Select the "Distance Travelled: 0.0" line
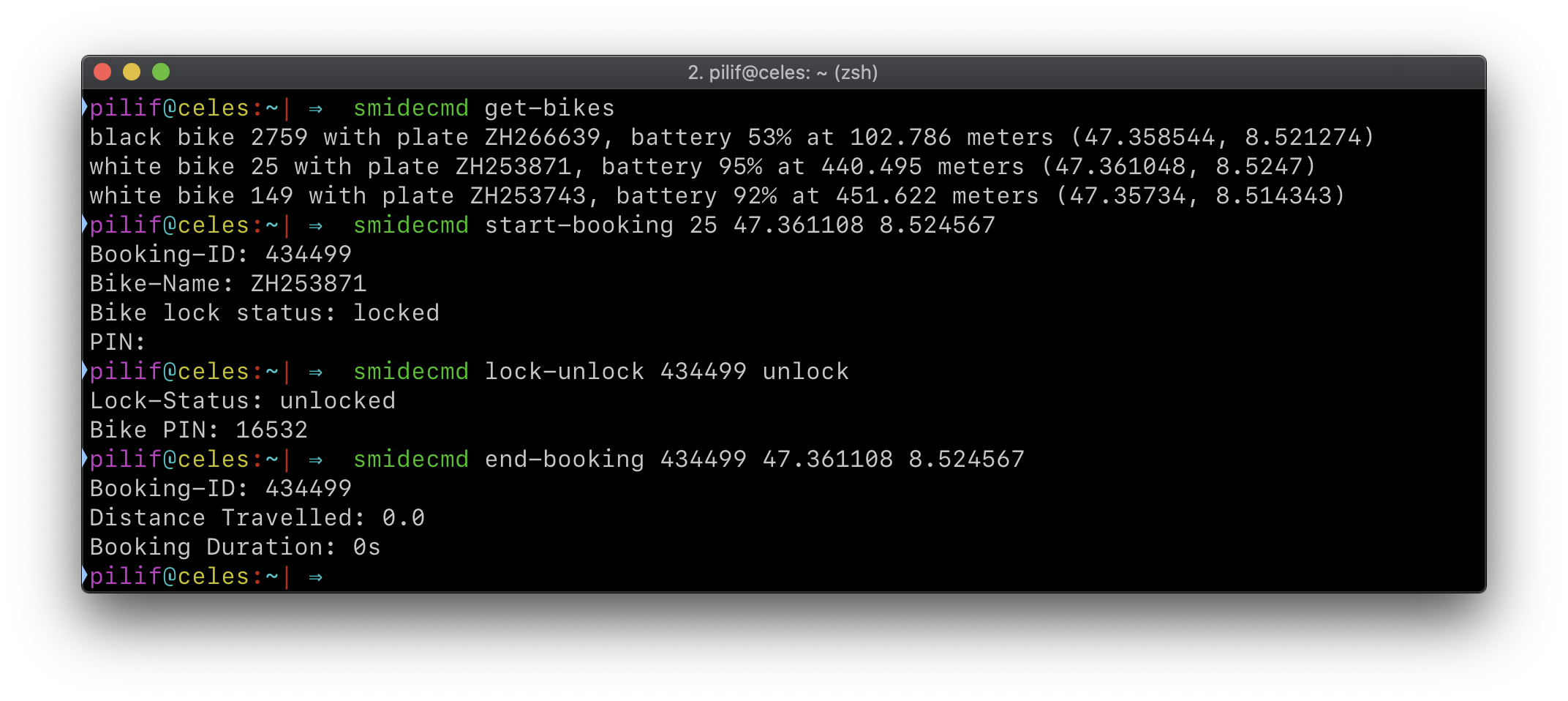1568x701 pixels. point(257,518)
